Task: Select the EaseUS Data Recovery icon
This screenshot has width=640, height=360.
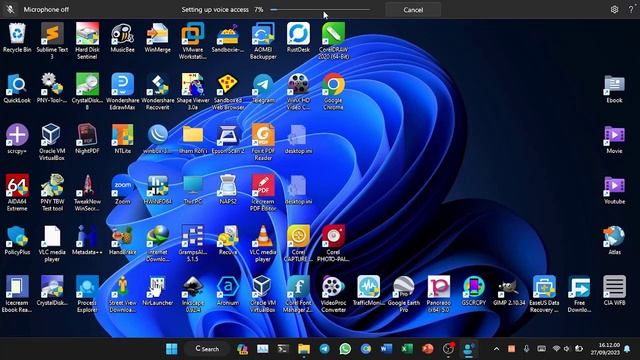Action: [544, 294]
